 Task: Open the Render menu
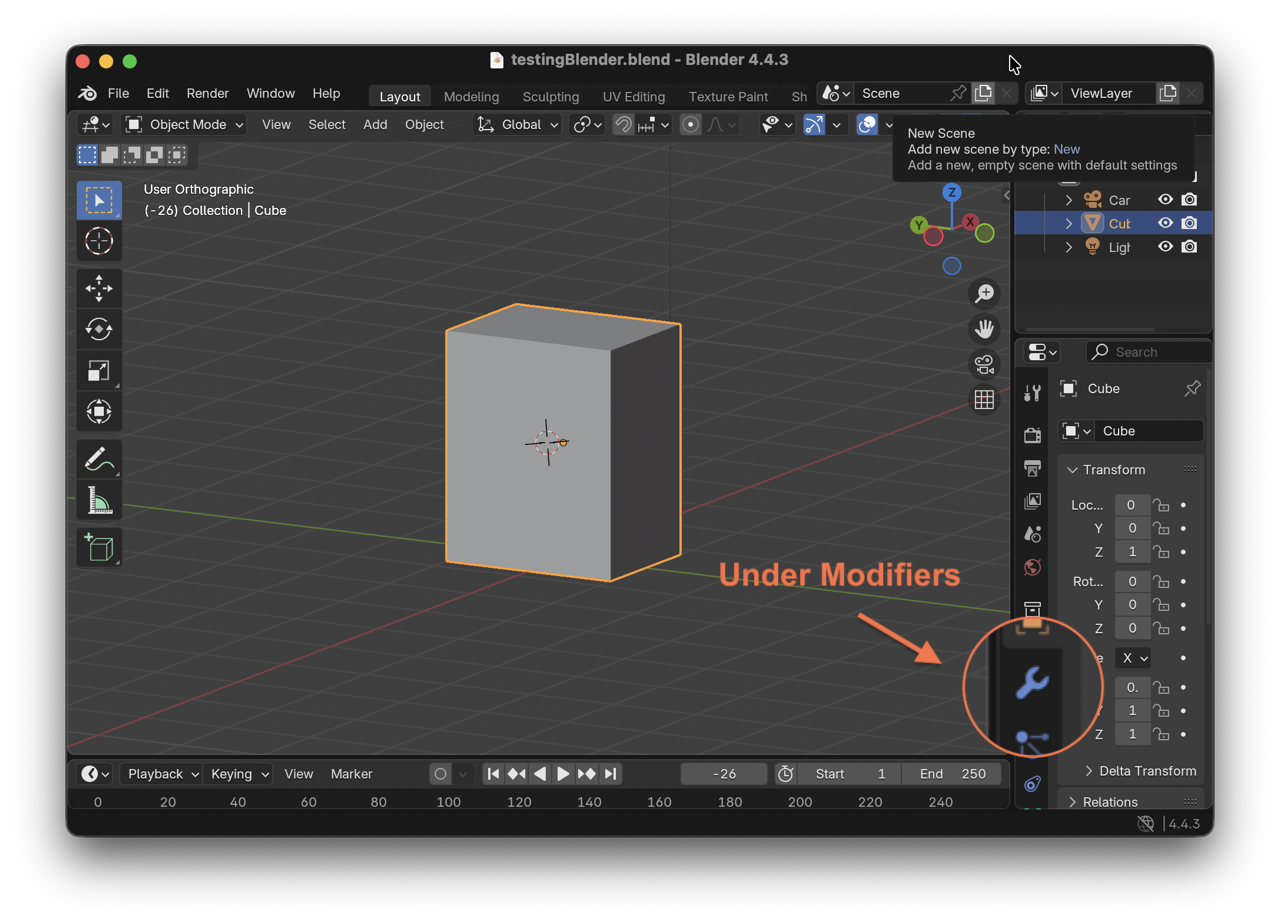point(207,93)
